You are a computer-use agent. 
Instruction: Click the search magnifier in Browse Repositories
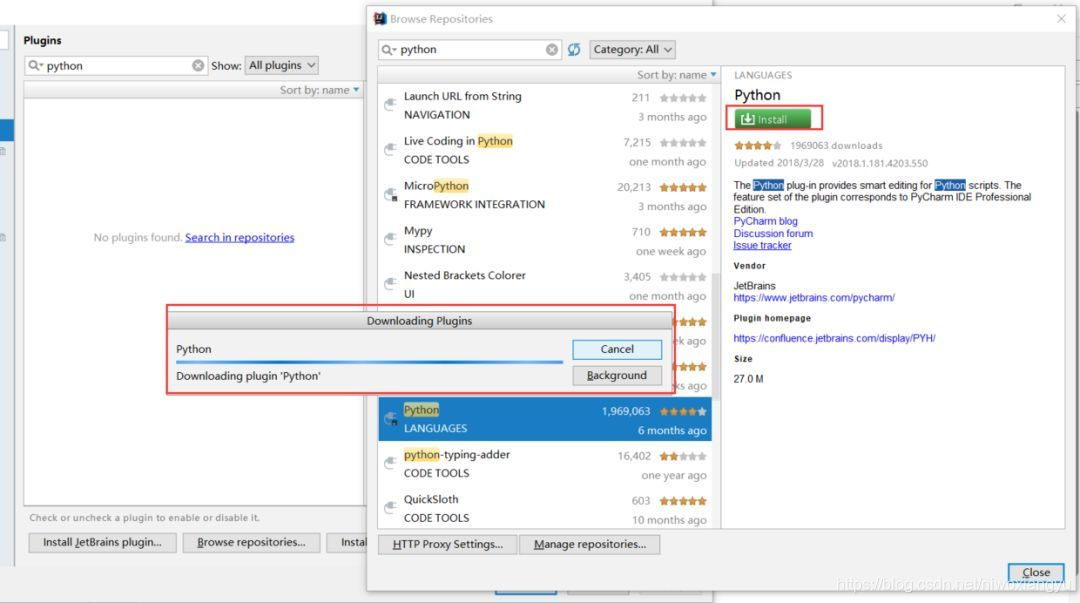[x=389, y=50]
